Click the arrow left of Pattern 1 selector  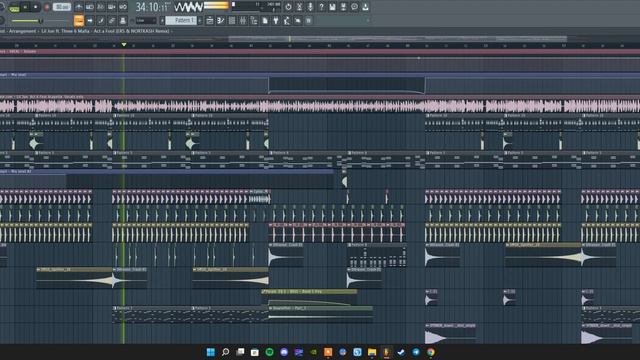162,20
